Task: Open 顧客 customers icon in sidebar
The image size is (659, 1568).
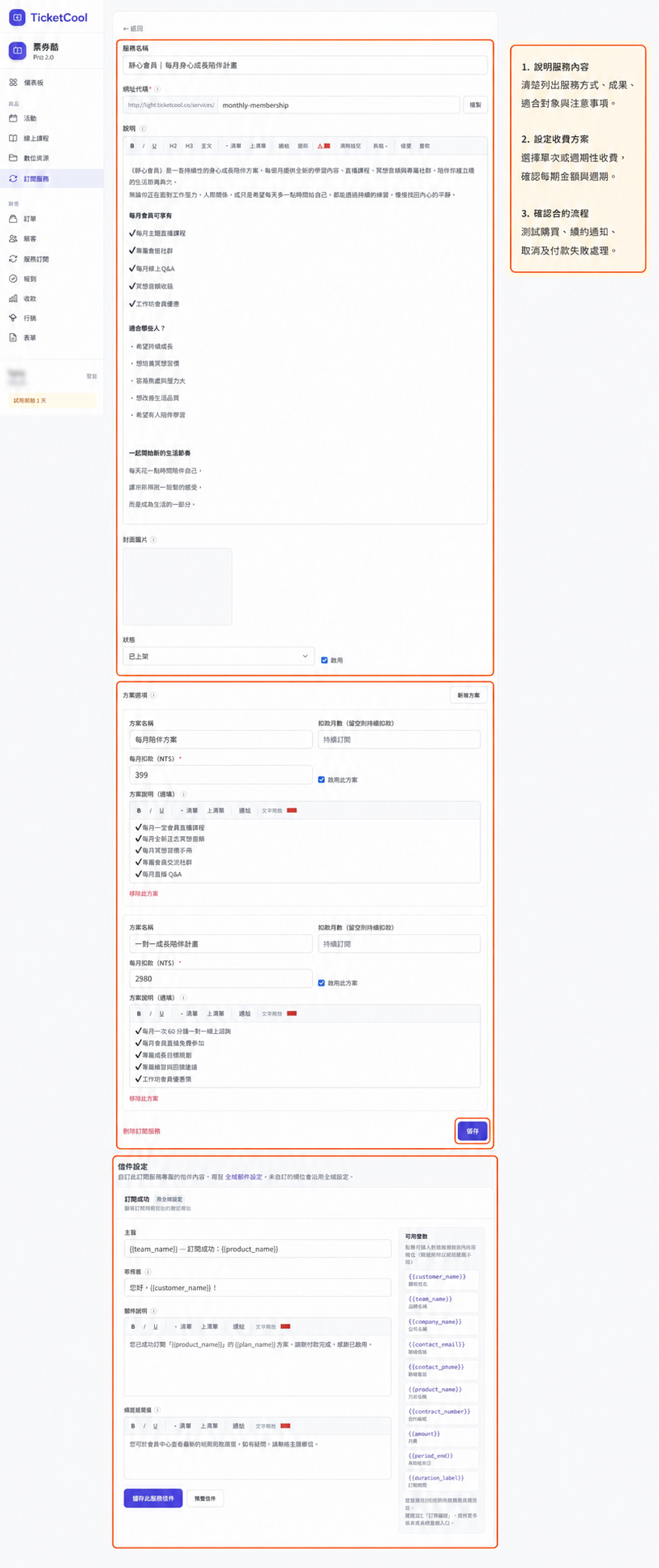Action: 13,239
